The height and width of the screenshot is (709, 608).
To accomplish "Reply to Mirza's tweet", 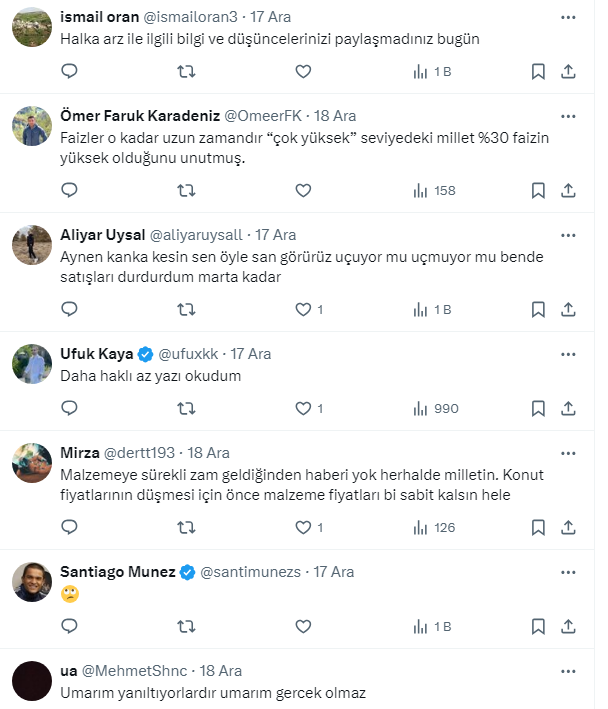I will (x=69, y=527).
